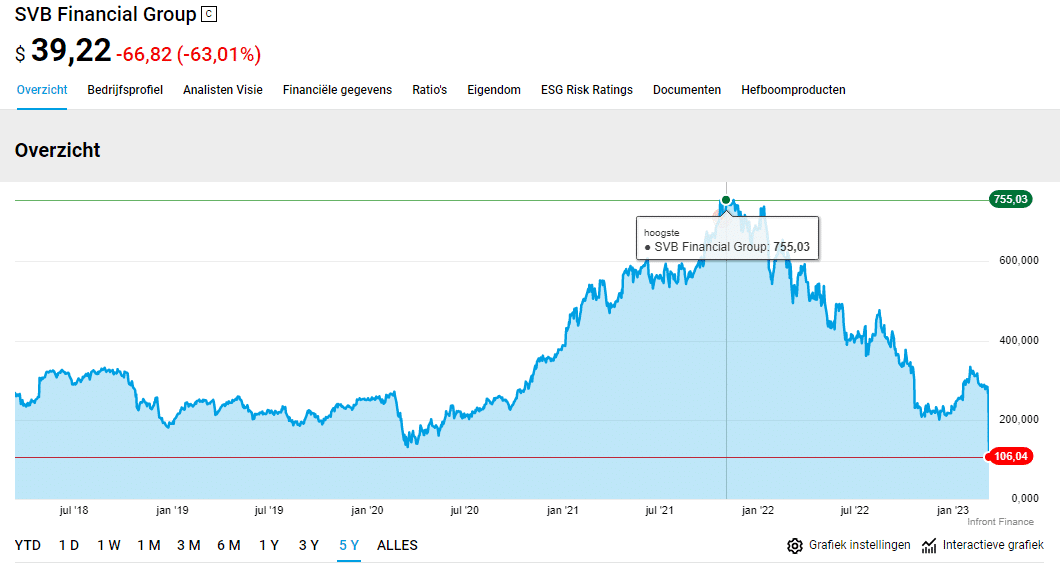Set chart range to 1 D

click(x=69, y=545)
